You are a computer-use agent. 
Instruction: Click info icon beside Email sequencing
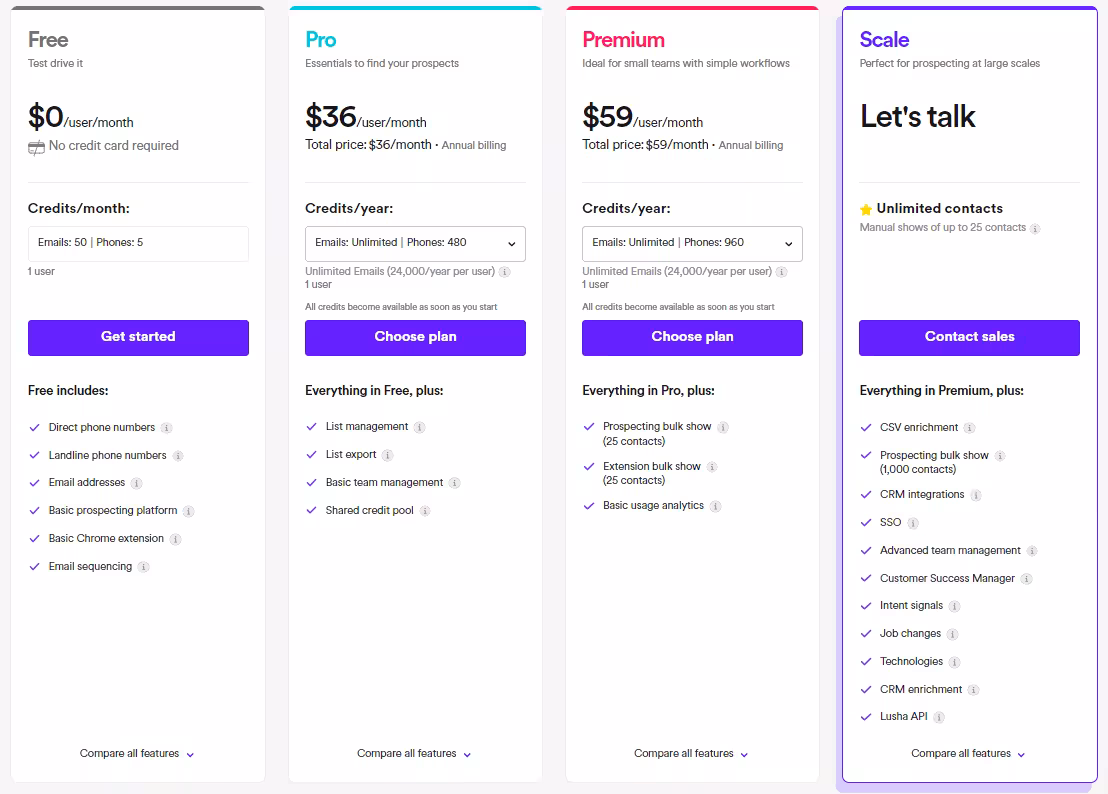(x=144, y=567)
